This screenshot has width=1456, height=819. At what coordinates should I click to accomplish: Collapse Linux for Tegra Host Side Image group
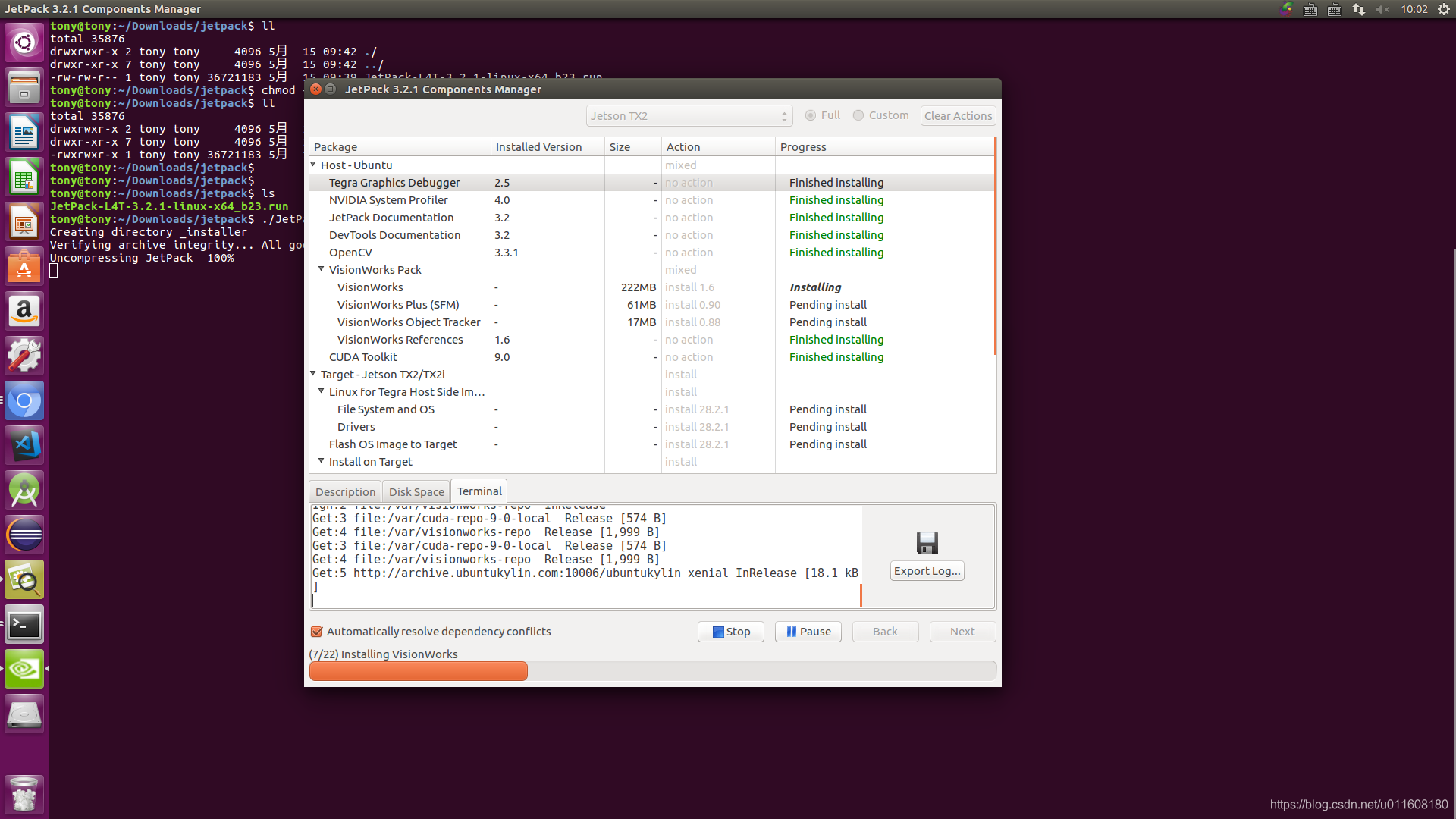pyautogui.click(x=322, y=391)
